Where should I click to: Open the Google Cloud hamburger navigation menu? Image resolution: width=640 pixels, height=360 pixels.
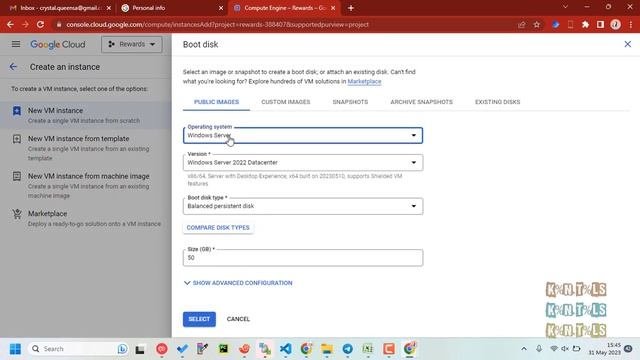(x=16, y=44)
